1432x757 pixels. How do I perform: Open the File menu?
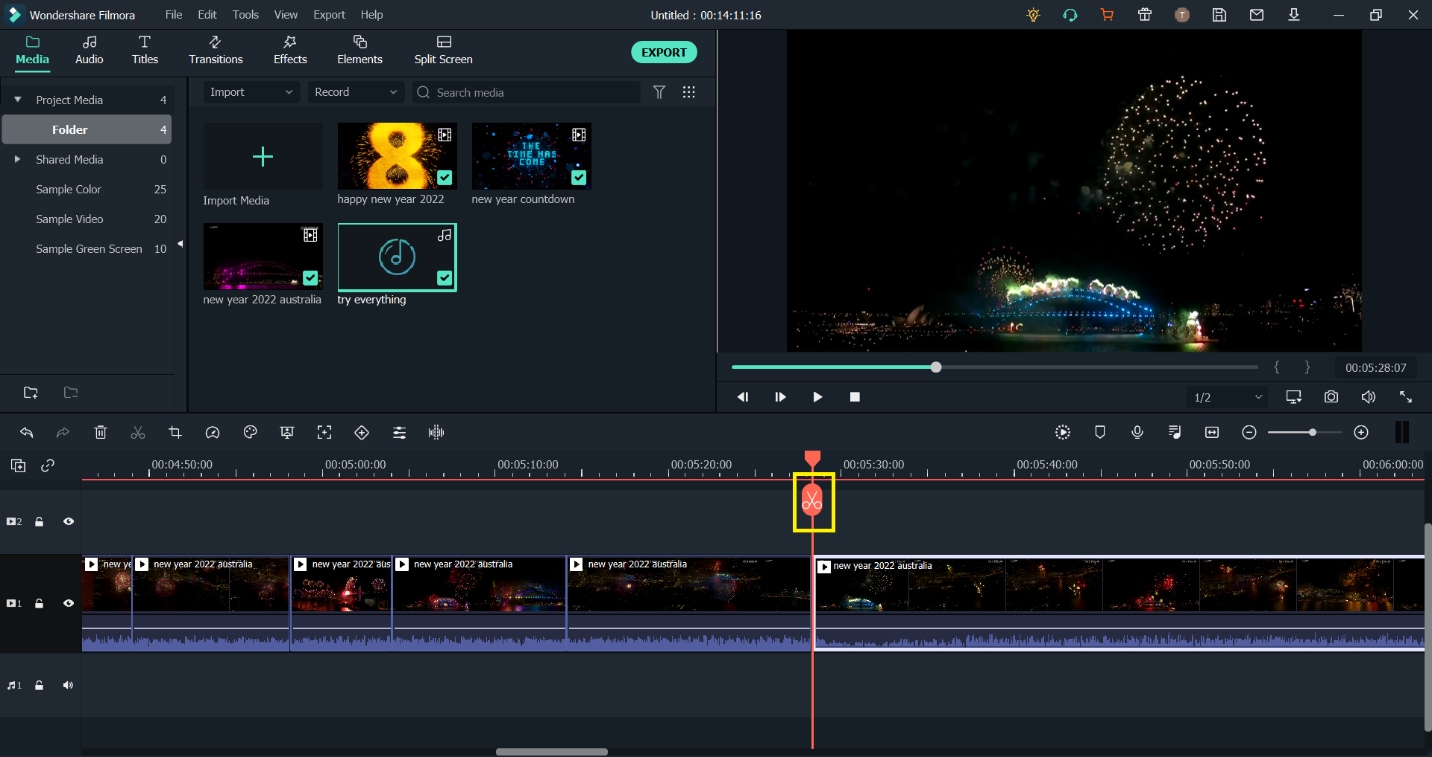tap(174, 15)
